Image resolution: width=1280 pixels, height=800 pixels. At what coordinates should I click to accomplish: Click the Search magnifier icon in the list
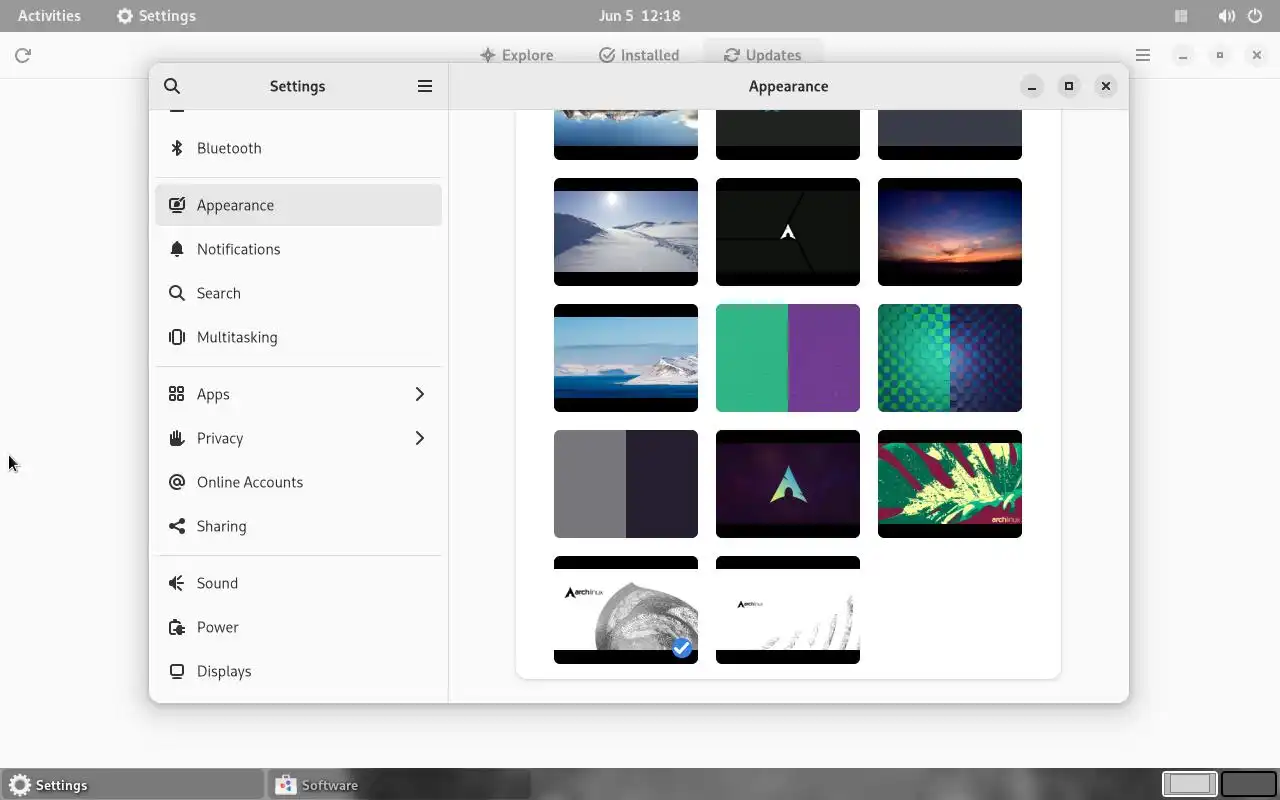click(x=177, y=293)
